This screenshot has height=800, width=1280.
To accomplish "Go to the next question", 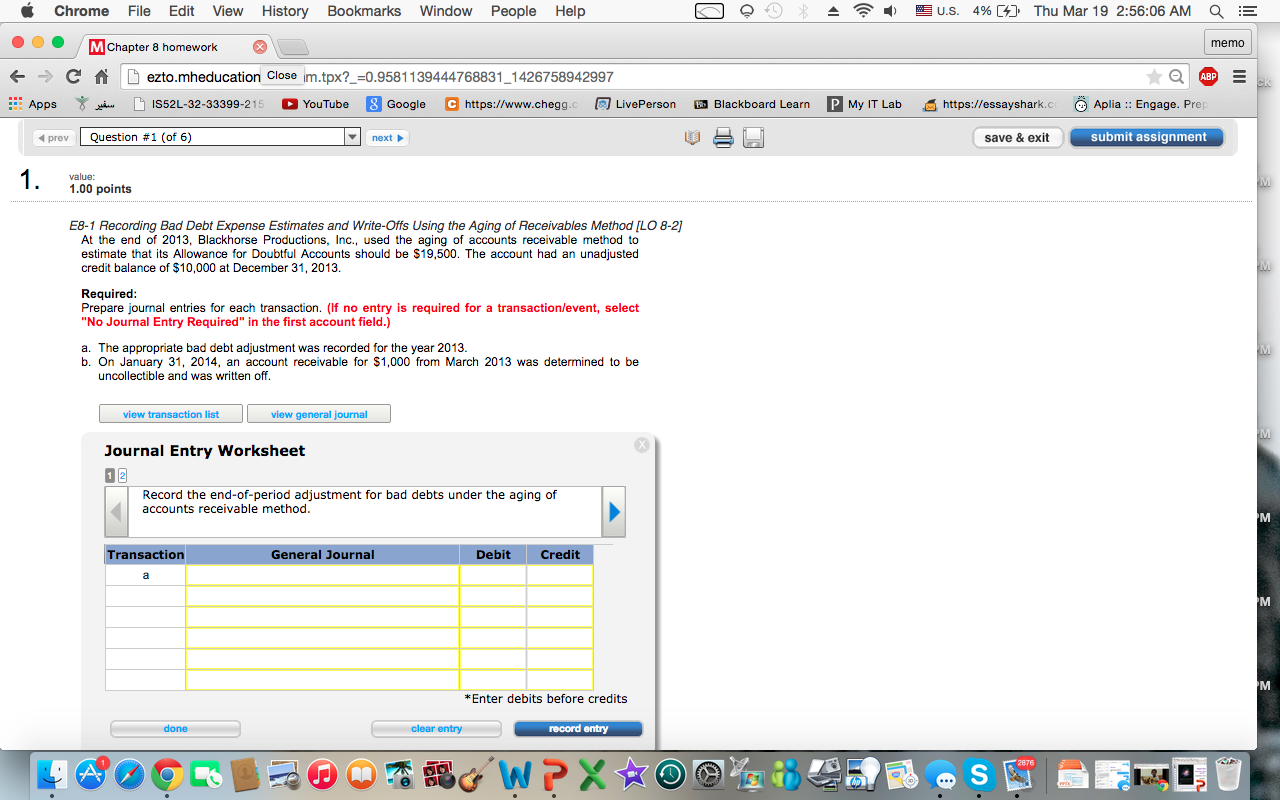I will tap(387, 138).
